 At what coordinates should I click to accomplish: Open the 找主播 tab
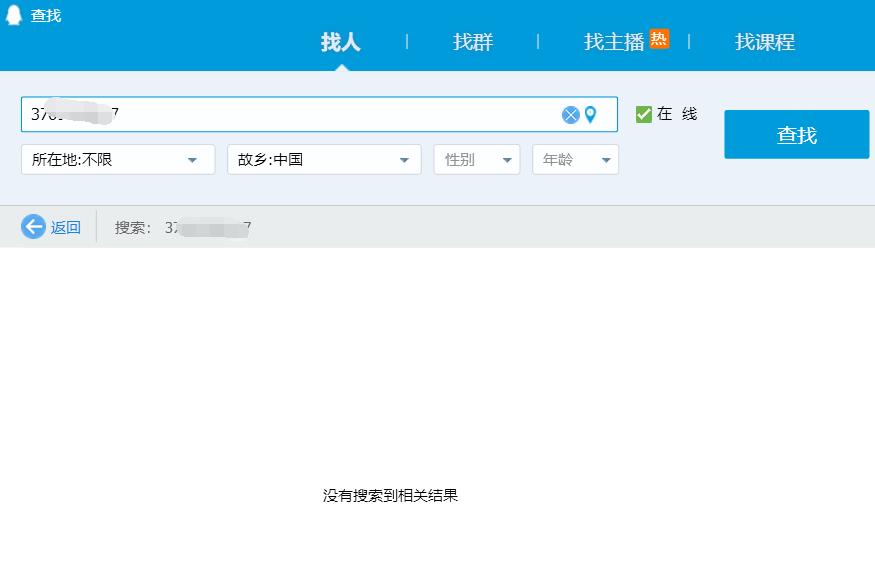click(x=614, y=42)
